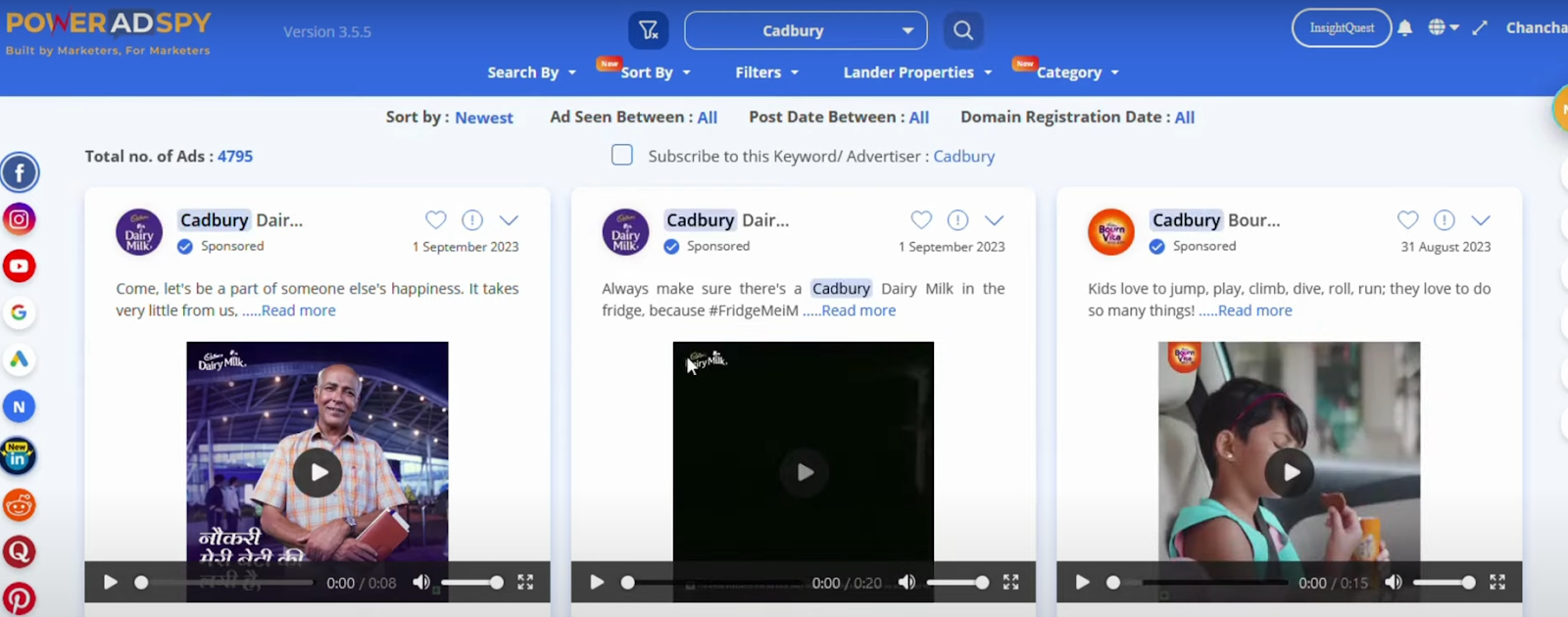Click total ads count 4795
This screenshot has width=1568, height=617.
click(x=235, y=157)
